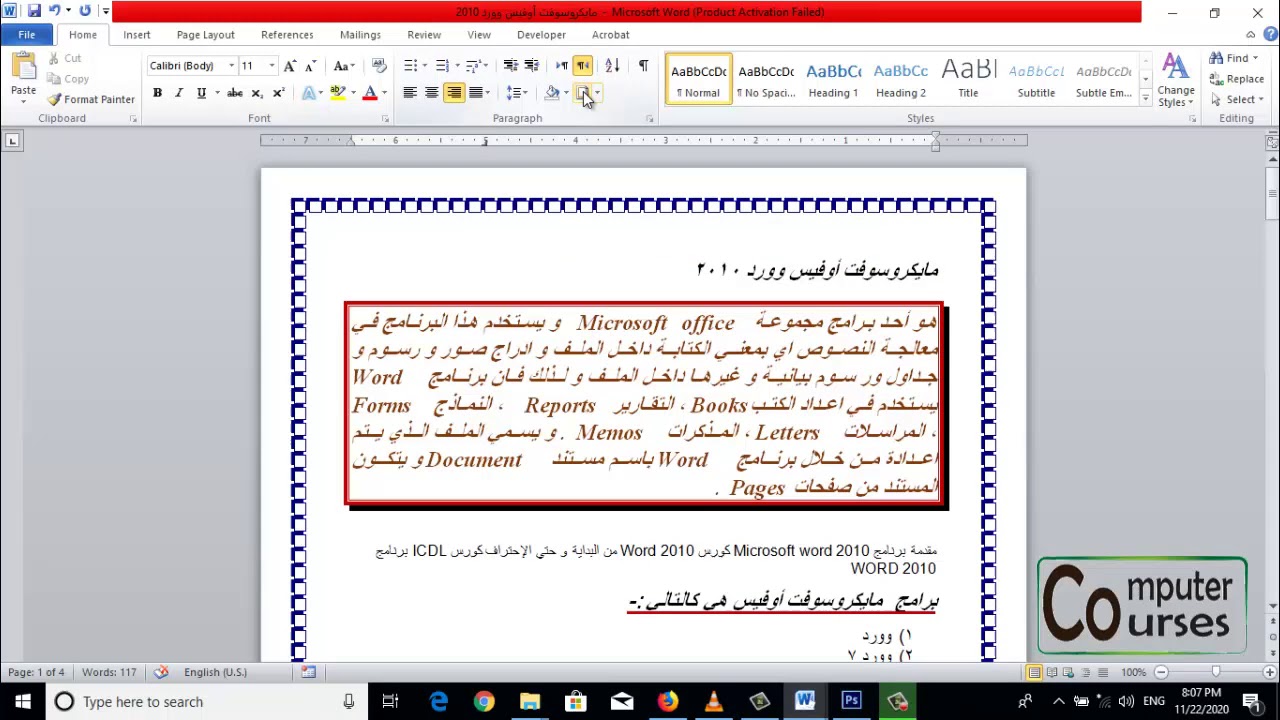Click Words: 117 in status bar
This screenshot has width=1280, height=720.
coord(109,672)
